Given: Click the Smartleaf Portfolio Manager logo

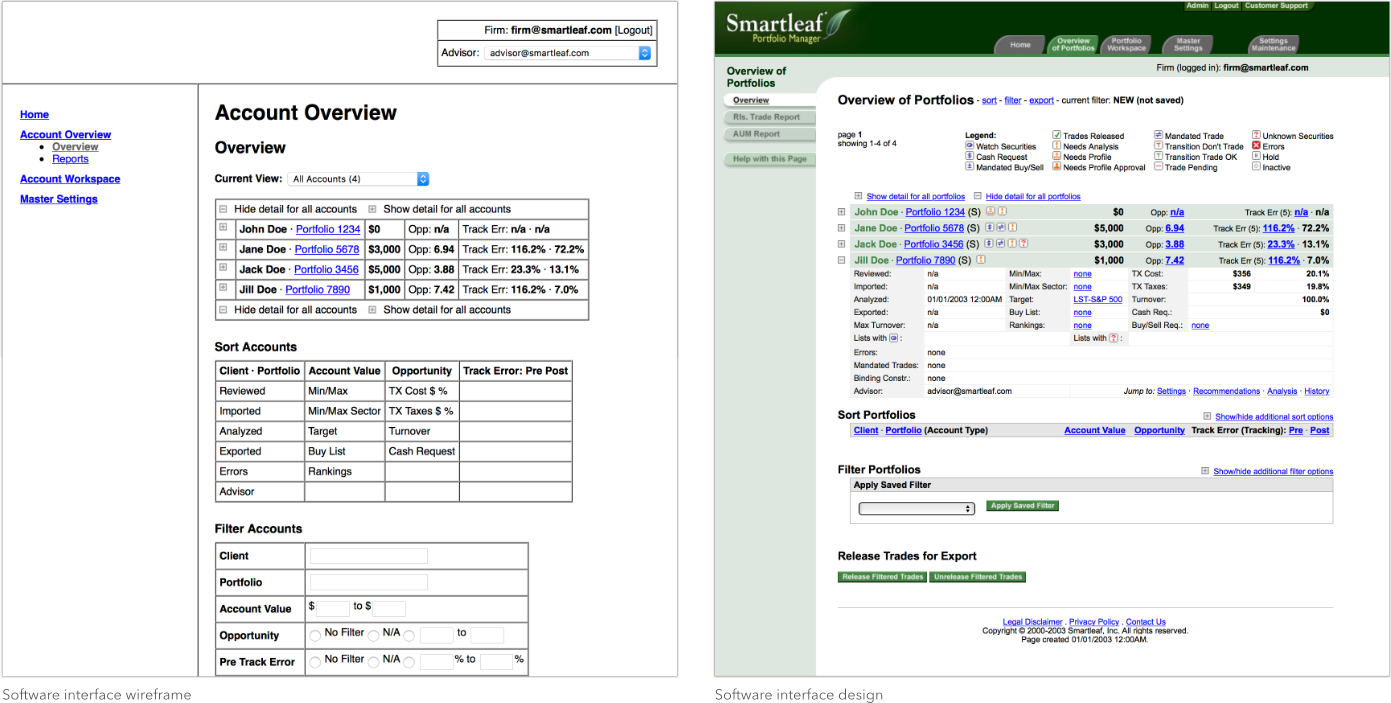Looking at the screenshot, I should click(x=788, y=28).
